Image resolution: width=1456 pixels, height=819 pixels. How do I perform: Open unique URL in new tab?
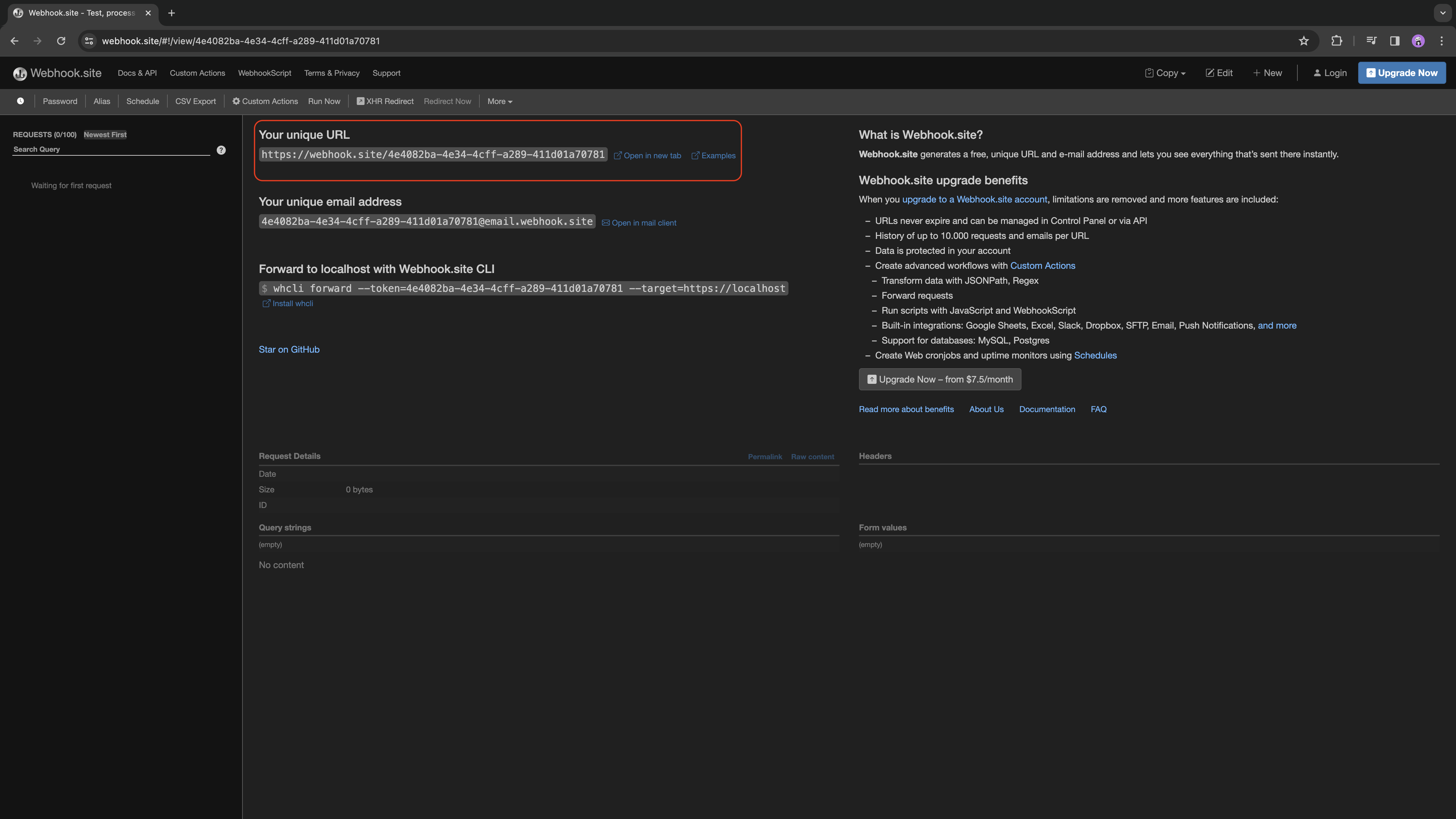point(647,155)
